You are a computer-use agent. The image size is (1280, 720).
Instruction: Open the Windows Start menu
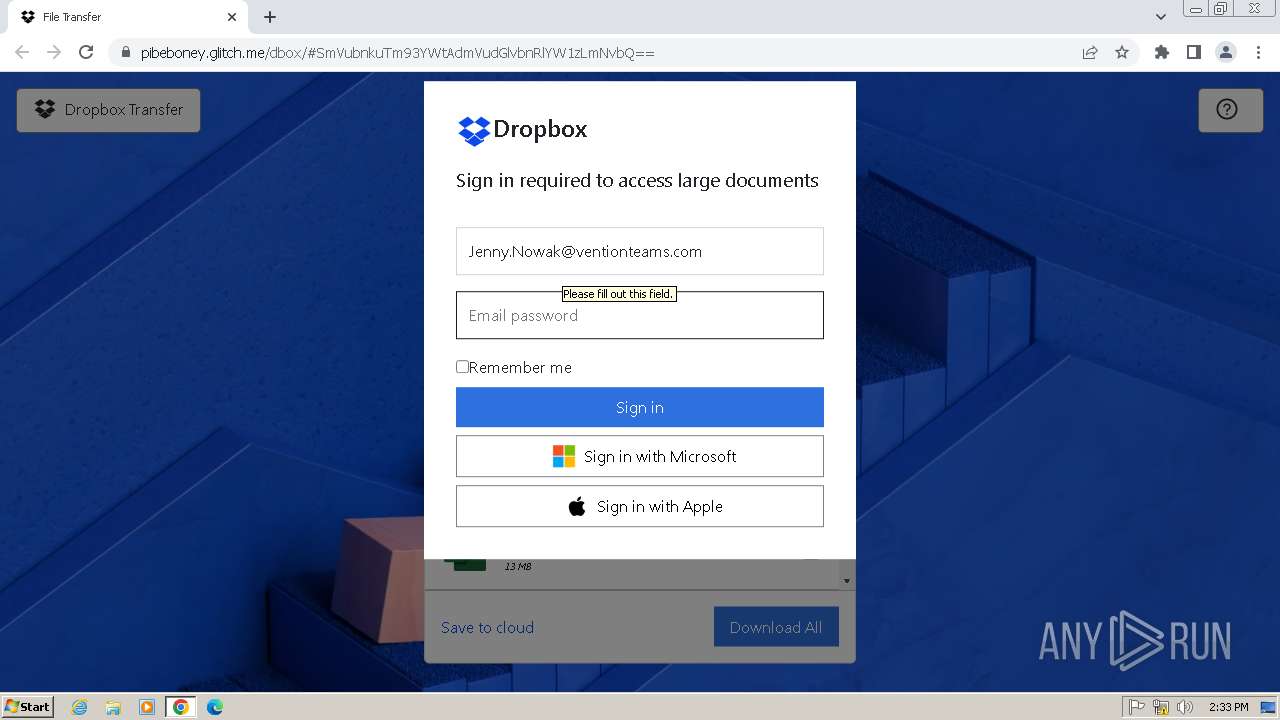click(x=28, y=707)
